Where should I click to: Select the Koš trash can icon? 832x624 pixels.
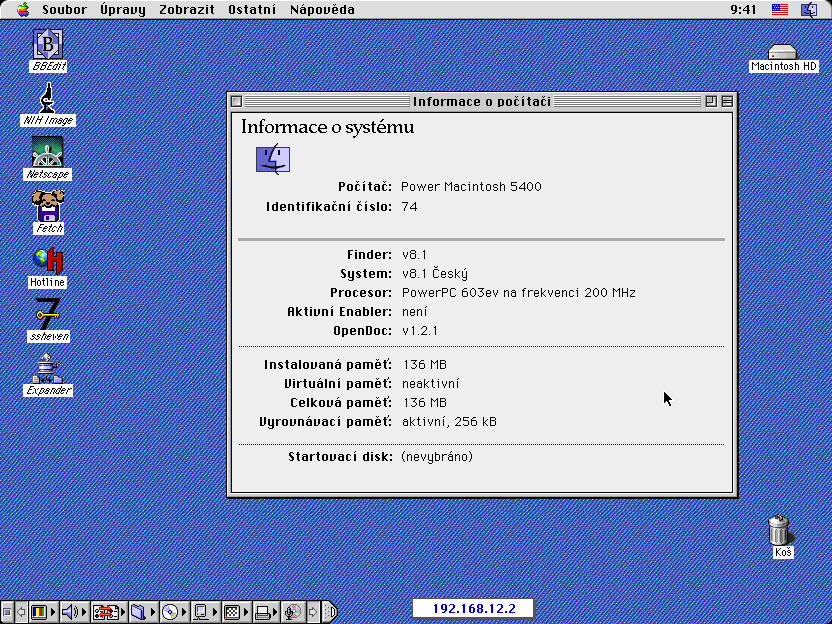click(x=782, y=529)
